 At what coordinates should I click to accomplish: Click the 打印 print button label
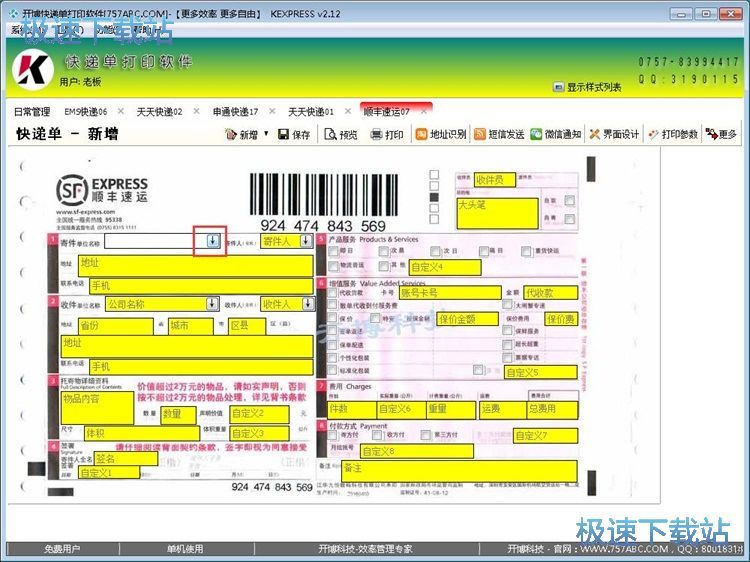pyautogui.click(x=394, y=135)
